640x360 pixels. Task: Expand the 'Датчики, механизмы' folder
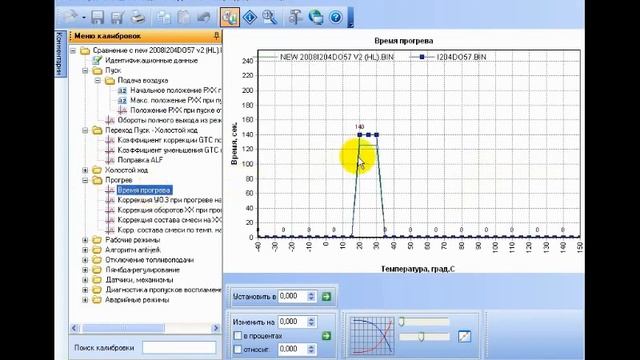point(85,280)
